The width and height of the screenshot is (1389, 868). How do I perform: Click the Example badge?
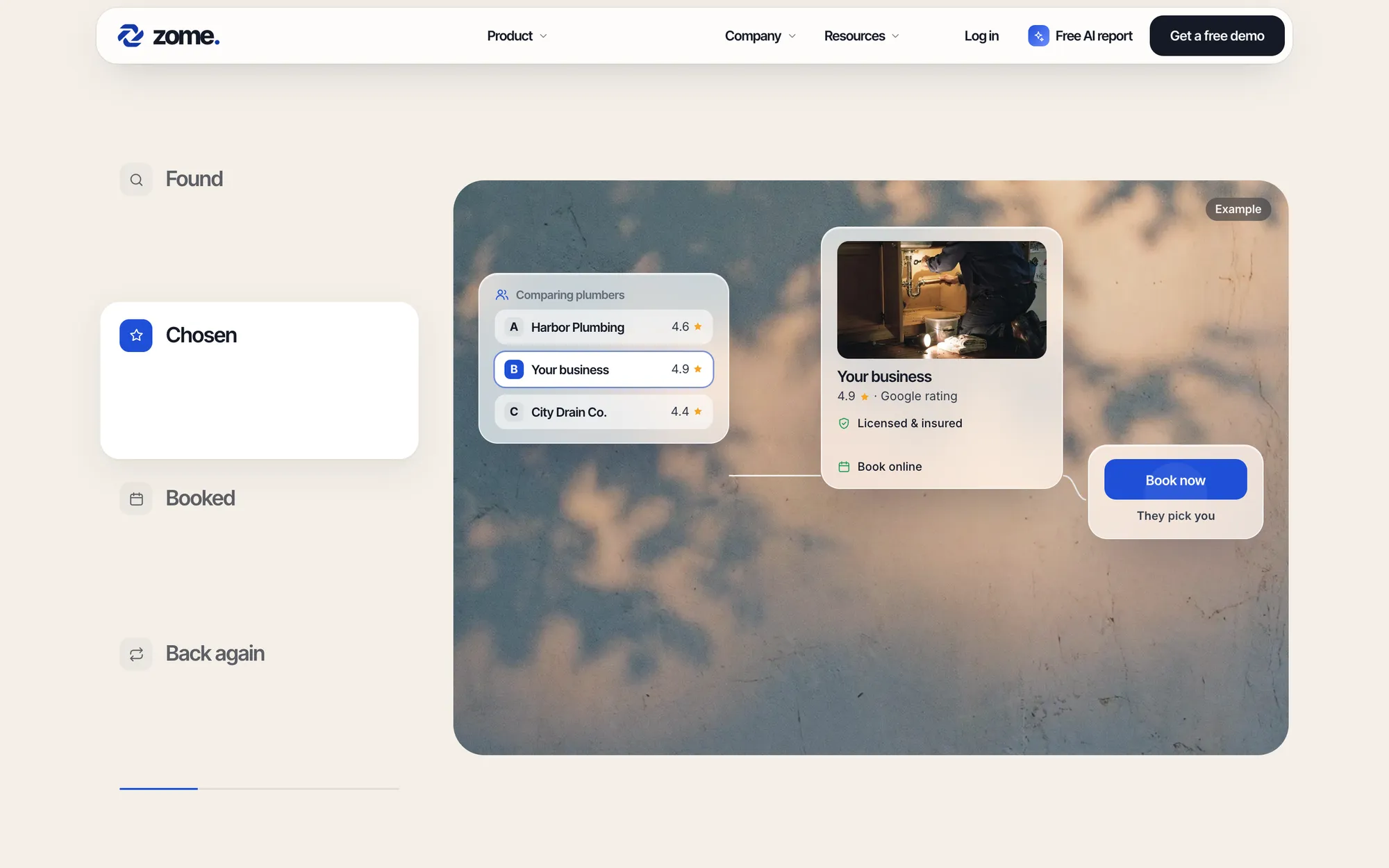[x=1238, y=210]
